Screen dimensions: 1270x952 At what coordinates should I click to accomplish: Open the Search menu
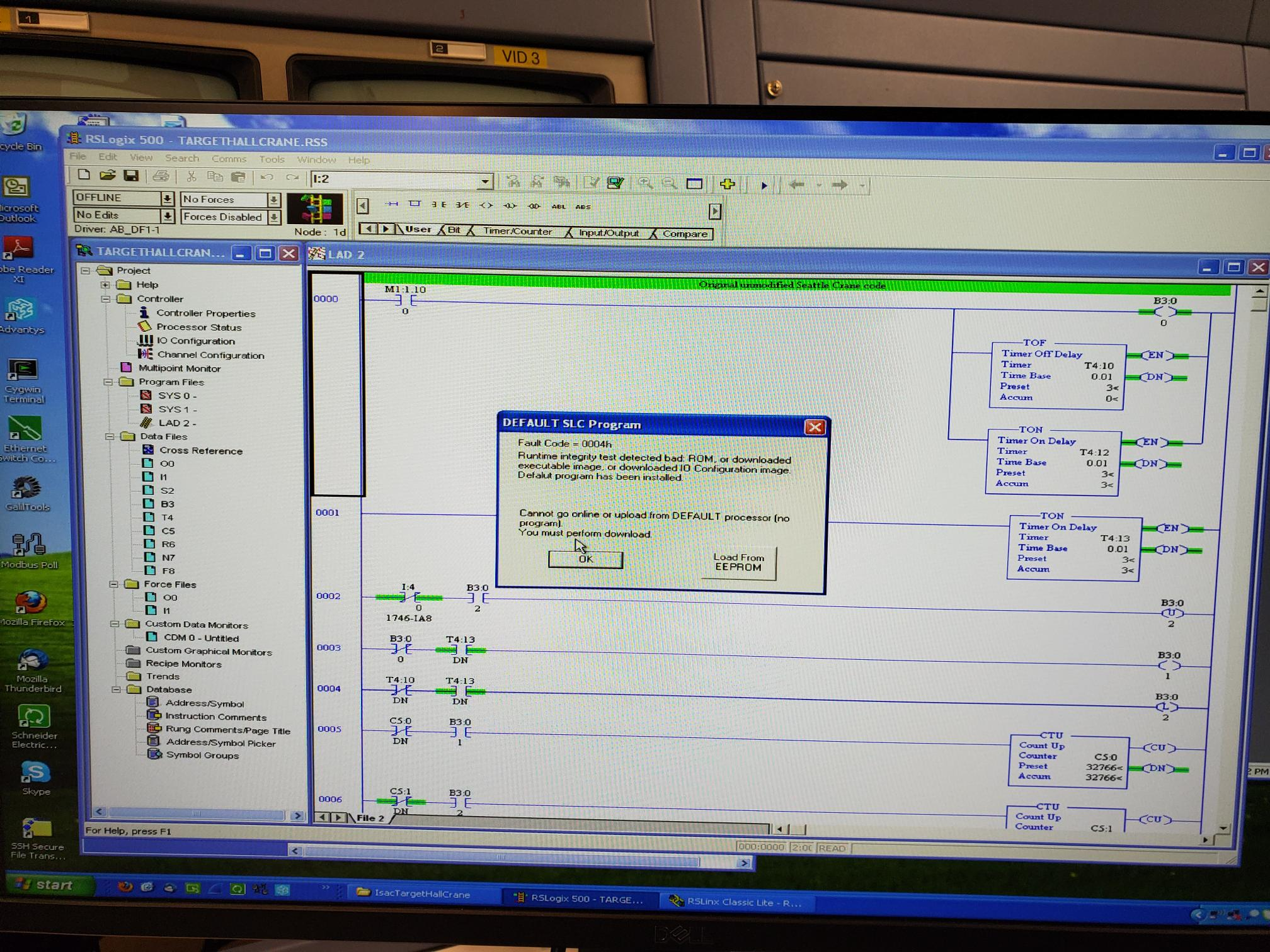(182, 158)
